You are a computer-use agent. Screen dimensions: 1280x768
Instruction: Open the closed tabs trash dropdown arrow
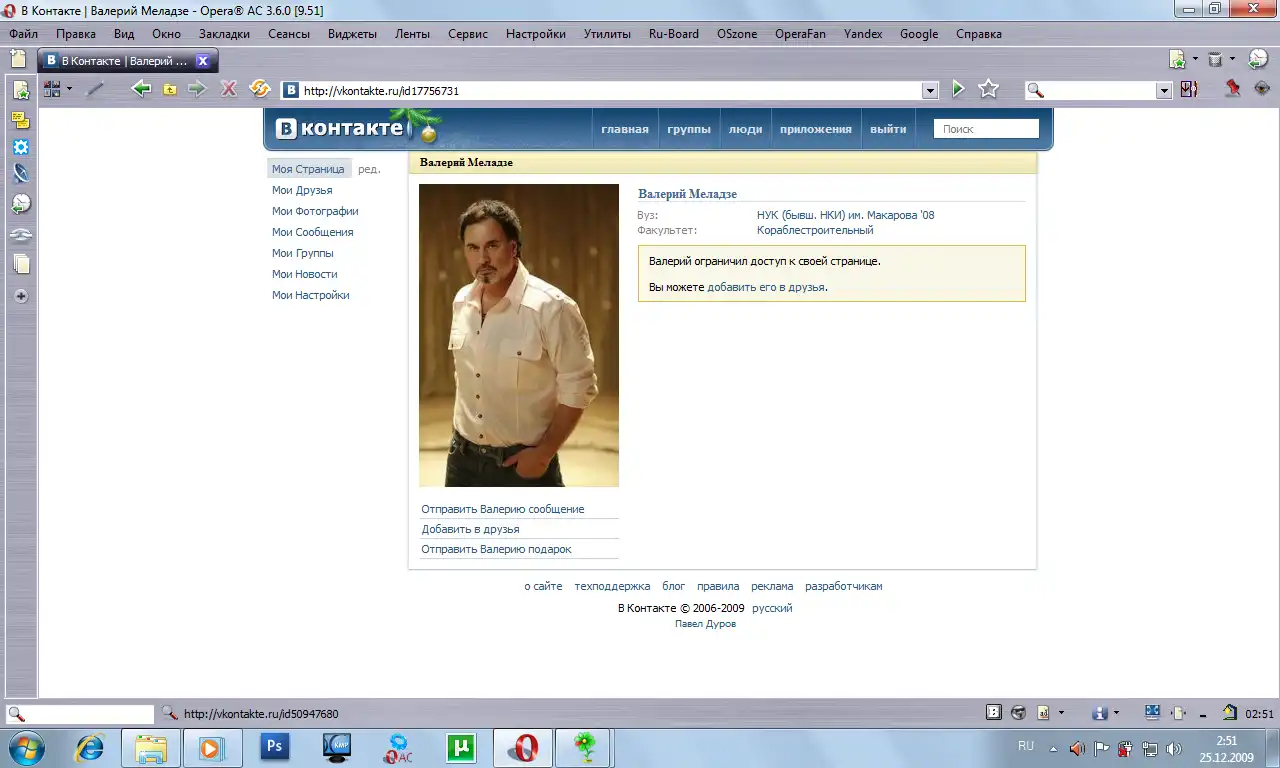1232,60
